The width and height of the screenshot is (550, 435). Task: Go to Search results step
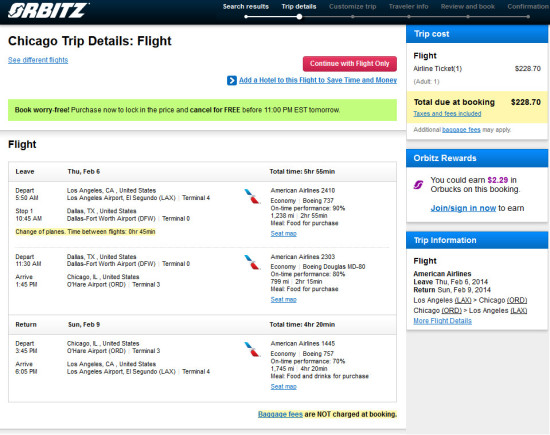pos(246,7)
